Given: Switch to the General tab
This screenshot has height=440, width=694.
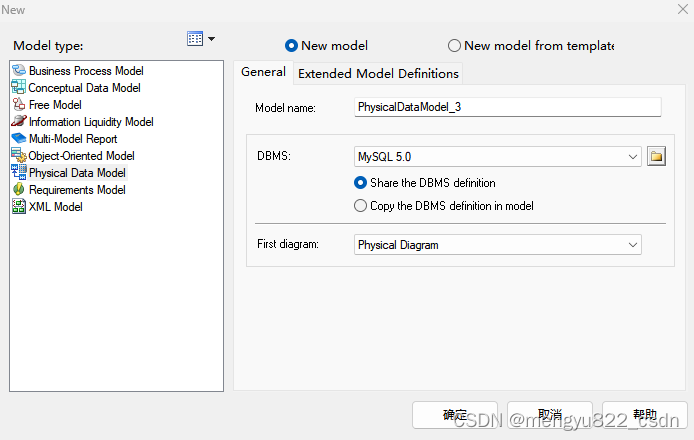Looking at the screenshot, I should click(263, 72).
